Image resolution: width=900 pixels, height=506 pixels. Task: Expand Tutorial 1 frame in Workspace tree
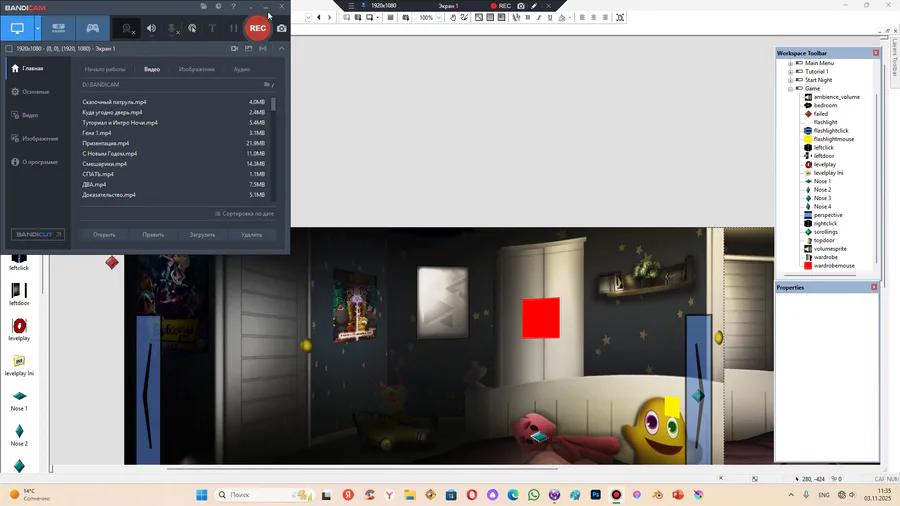[x=790, y=72]
